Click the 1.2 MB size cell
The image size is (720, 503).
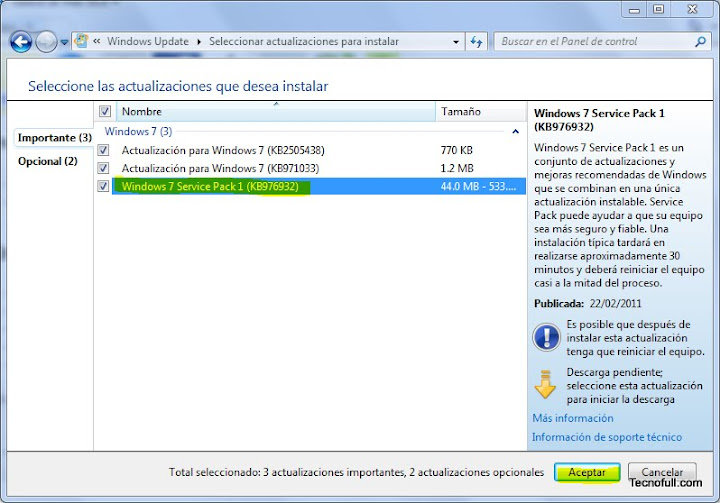point(457,168)
